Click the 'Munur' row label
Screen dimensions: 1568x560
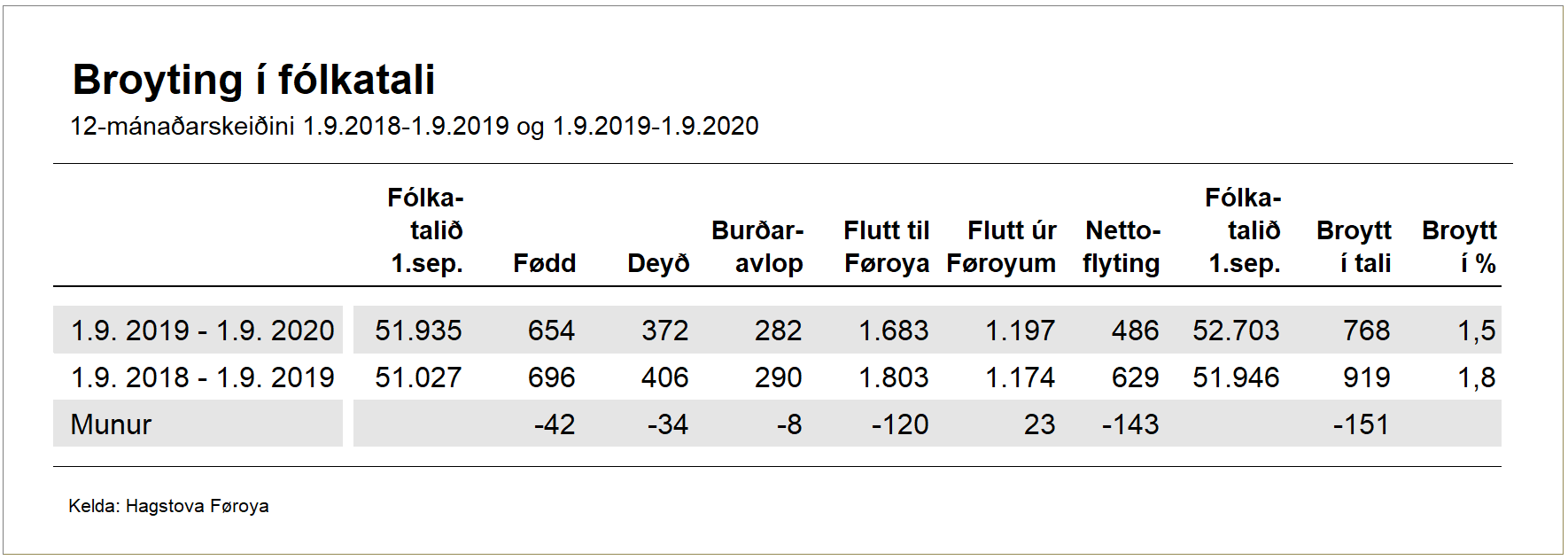click(111, 424)
